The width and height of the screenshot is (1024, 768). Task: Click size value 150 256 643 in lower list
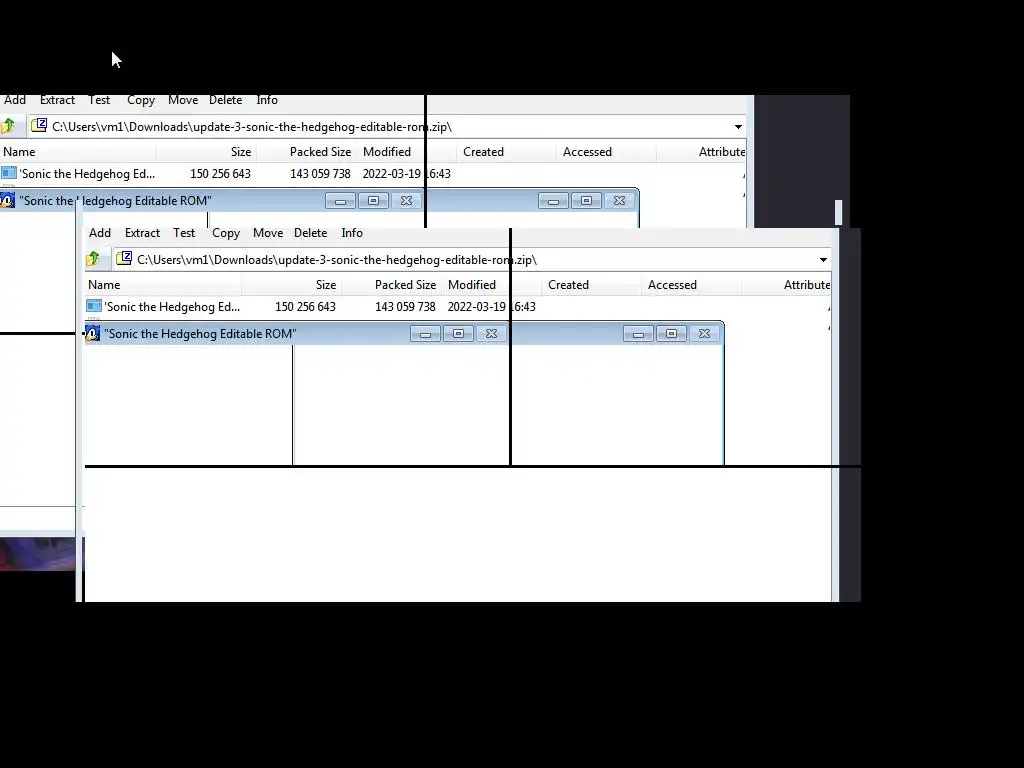tap(305, 306)
